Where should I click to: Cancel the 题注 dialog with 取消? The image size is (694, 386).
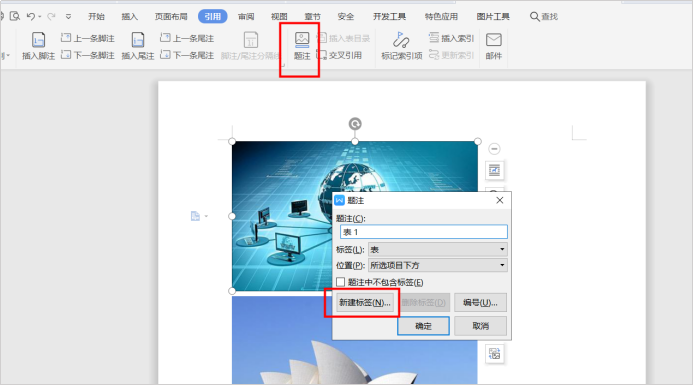coord(480,326)
